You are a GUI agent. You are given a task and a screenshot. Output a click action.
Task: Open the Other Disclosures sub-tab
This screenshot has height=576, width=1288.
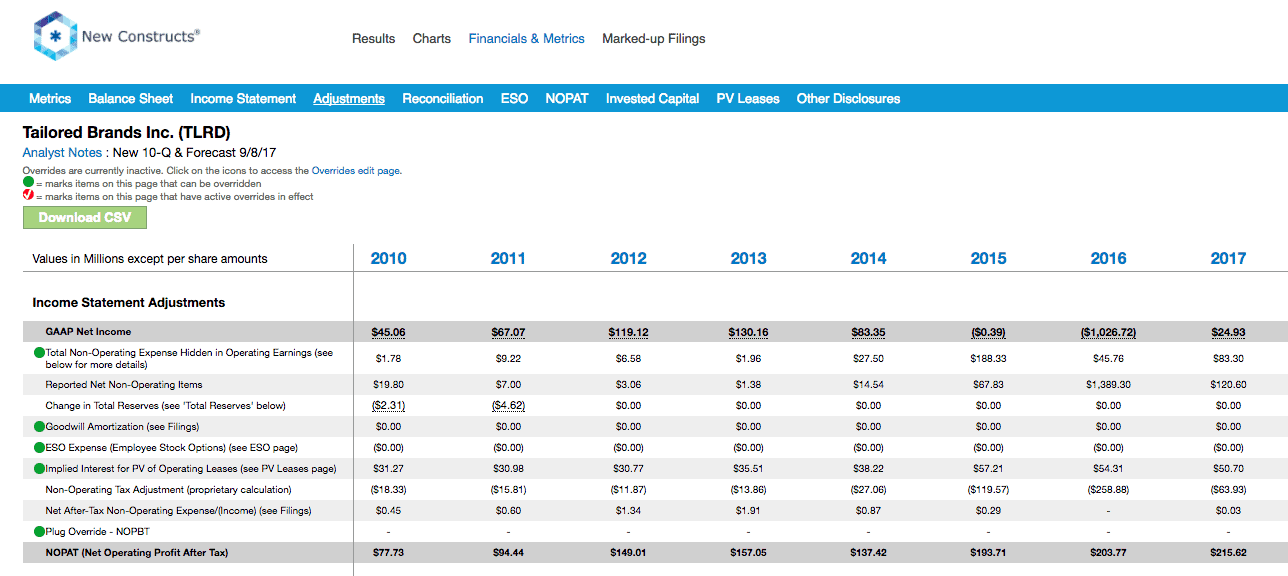tap(849, 98)
